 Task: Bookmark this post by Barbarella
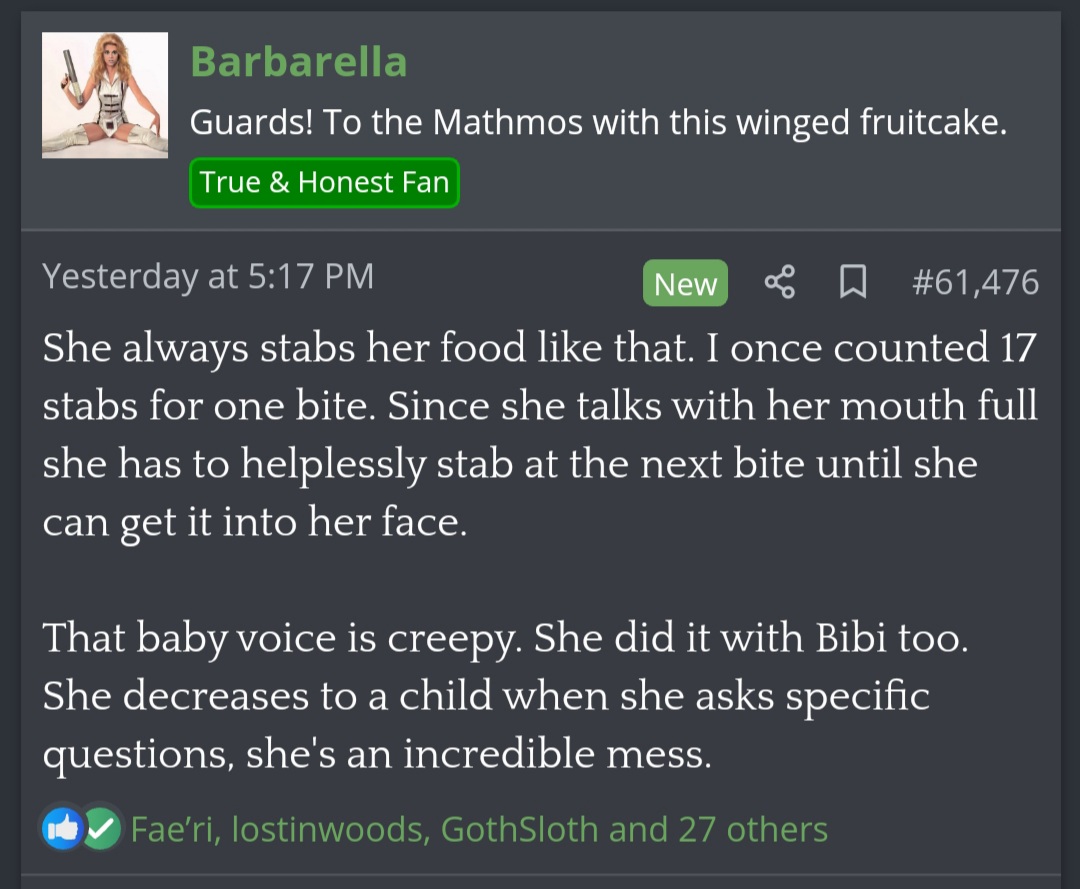pos(852,283)
